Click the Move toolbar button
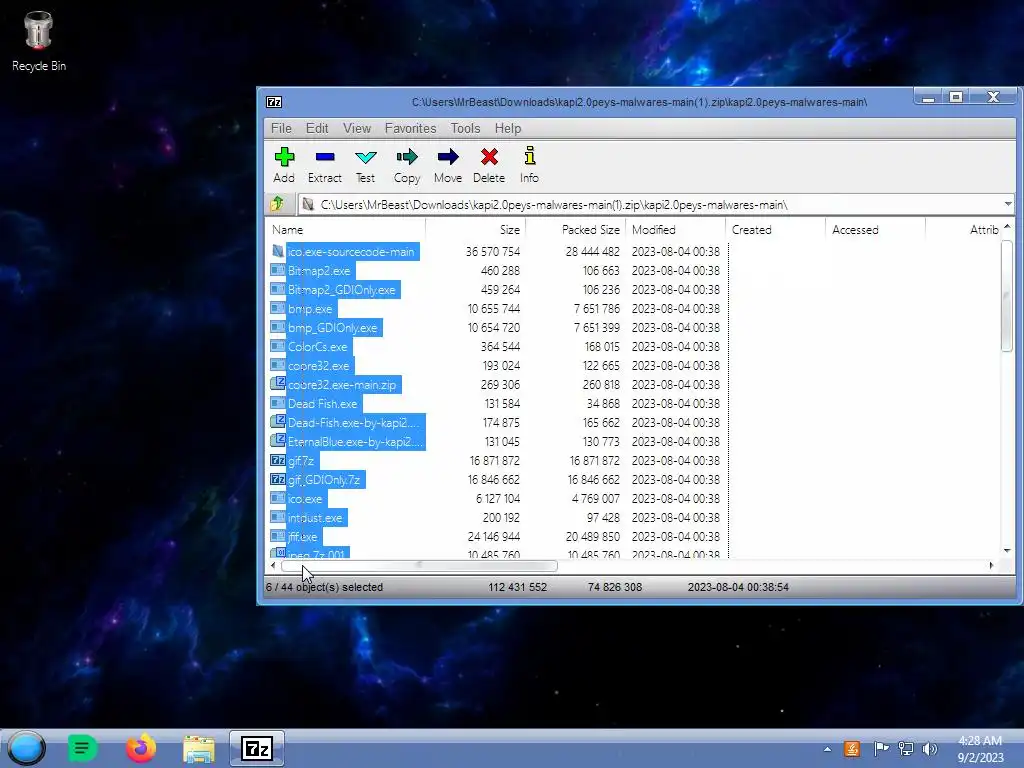The image size is (1024, 768). (x=448, y=165)
